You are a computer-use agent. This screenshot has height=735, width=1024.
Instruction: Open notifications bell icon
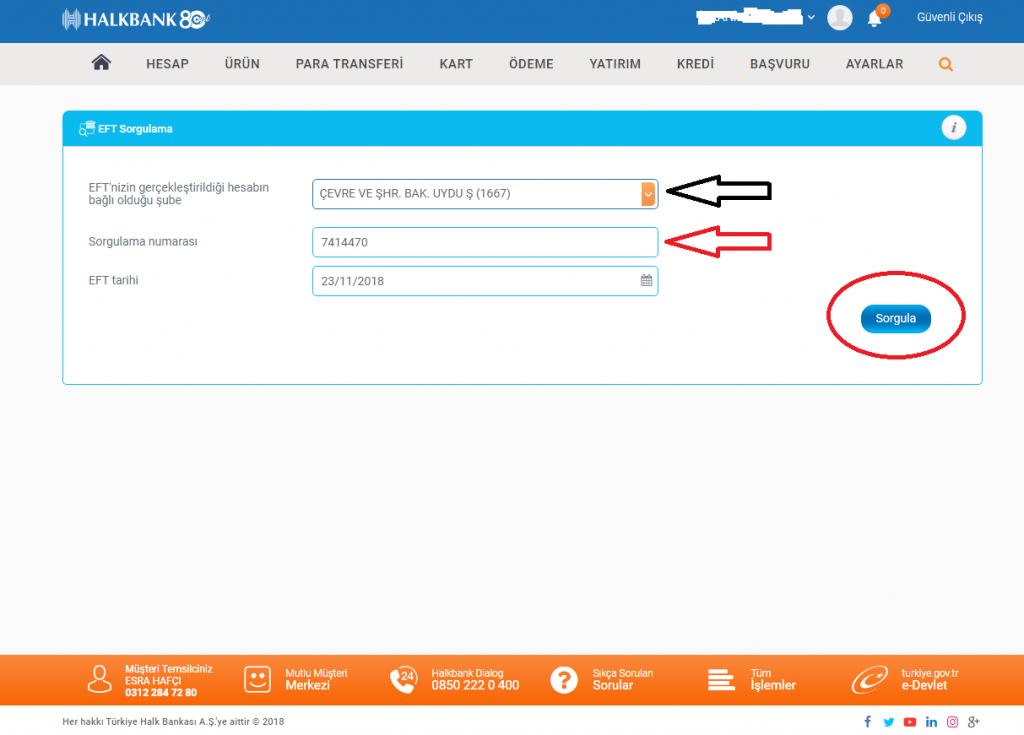pyautogui.click(x=874, y=18)
